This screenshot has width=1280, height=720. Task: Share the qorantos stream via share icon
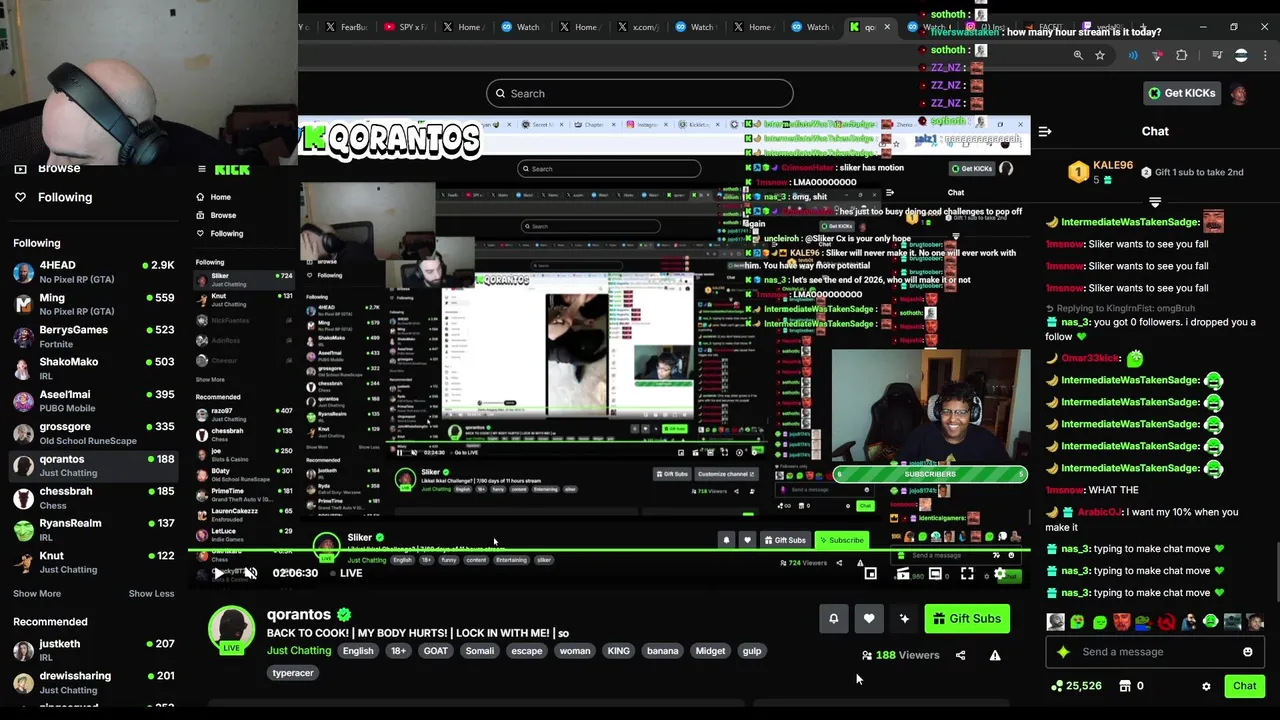coord(960,655)
